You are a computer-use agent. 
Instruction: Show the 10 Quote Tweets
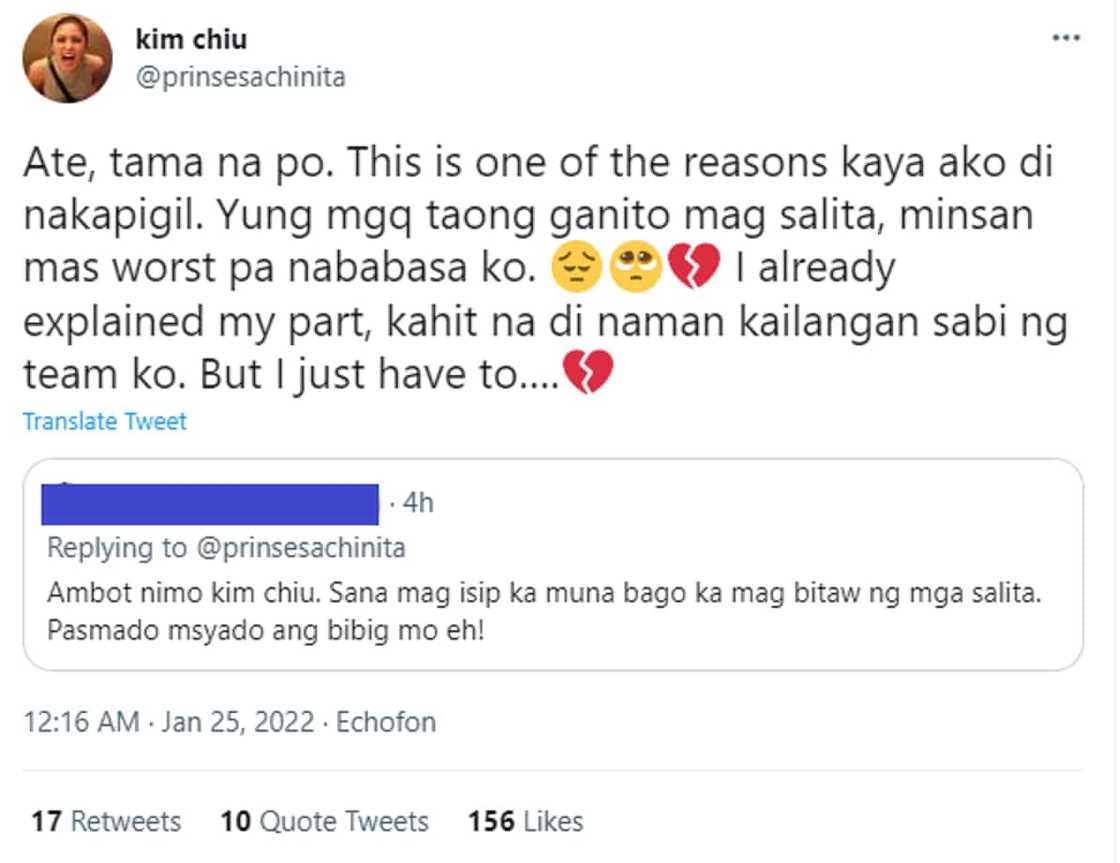pos(324,822)
